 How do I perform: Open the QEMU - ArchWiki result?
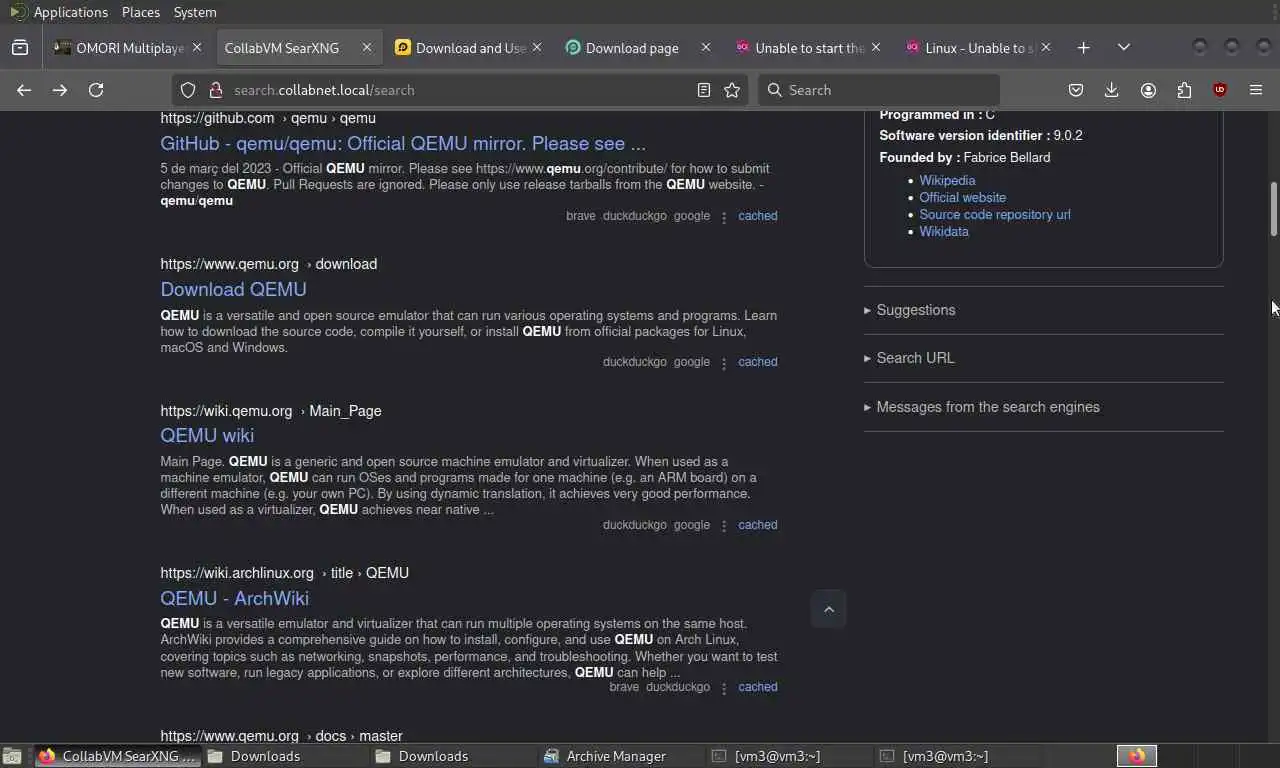coord(234,598)
